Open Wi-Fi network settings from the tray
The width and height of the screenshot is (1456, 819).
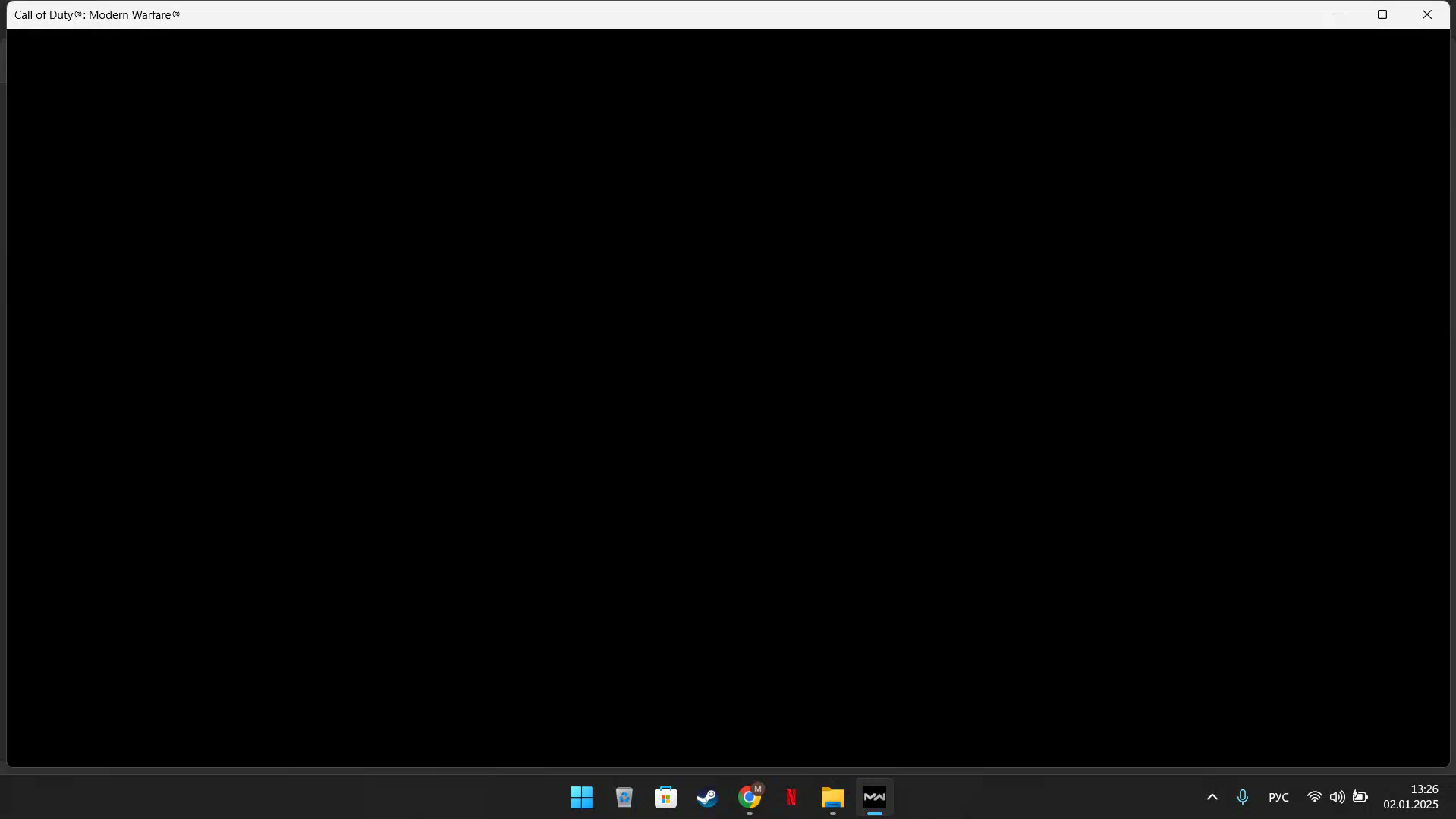point(1314,797)
